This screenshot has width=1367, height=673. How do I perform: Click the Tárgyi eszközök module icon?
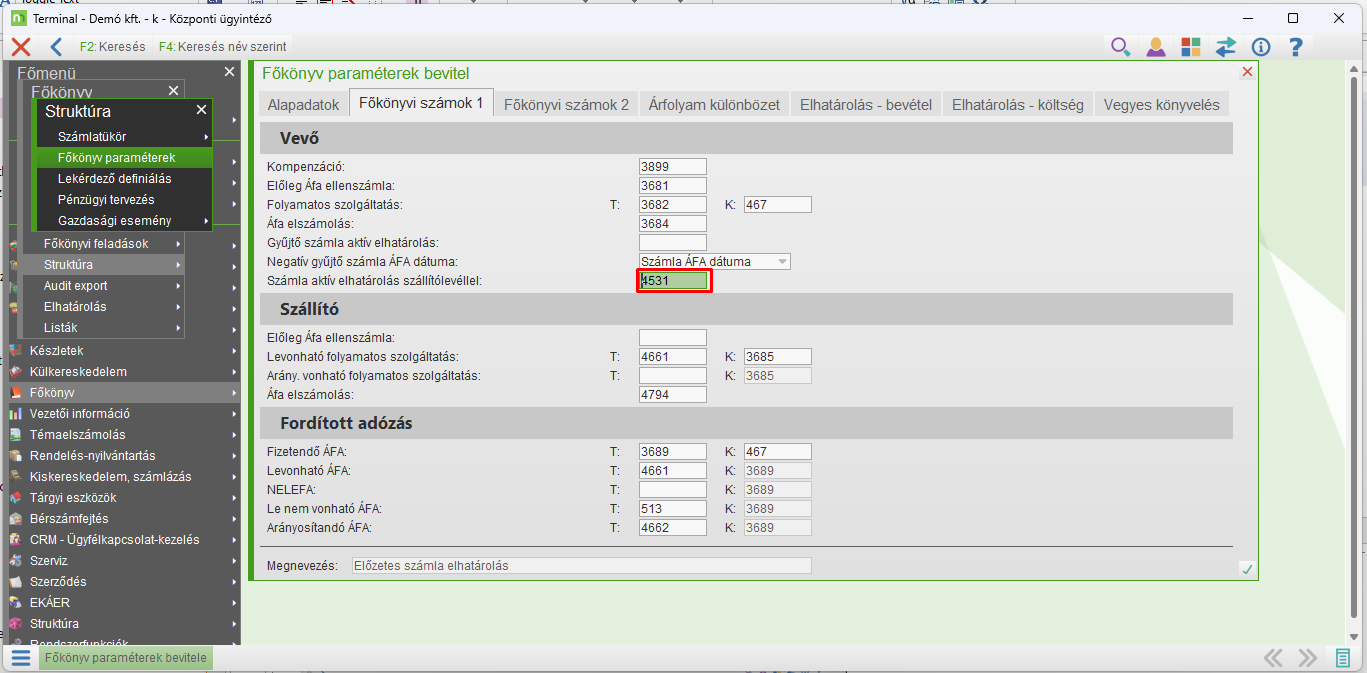coord(15,498)
